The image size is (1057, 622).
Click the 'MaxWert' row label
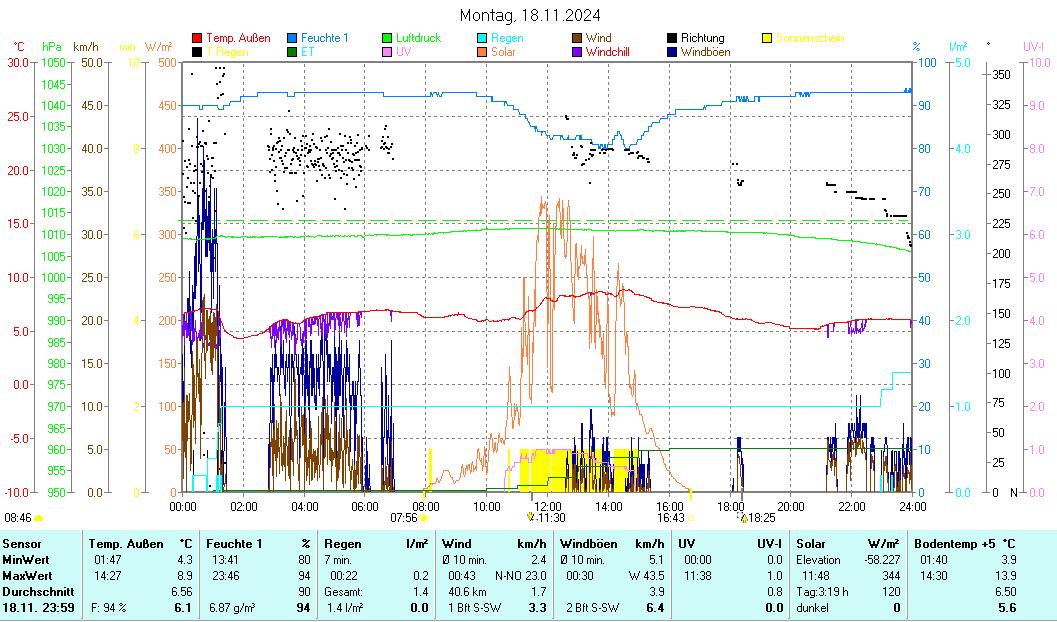27,576
